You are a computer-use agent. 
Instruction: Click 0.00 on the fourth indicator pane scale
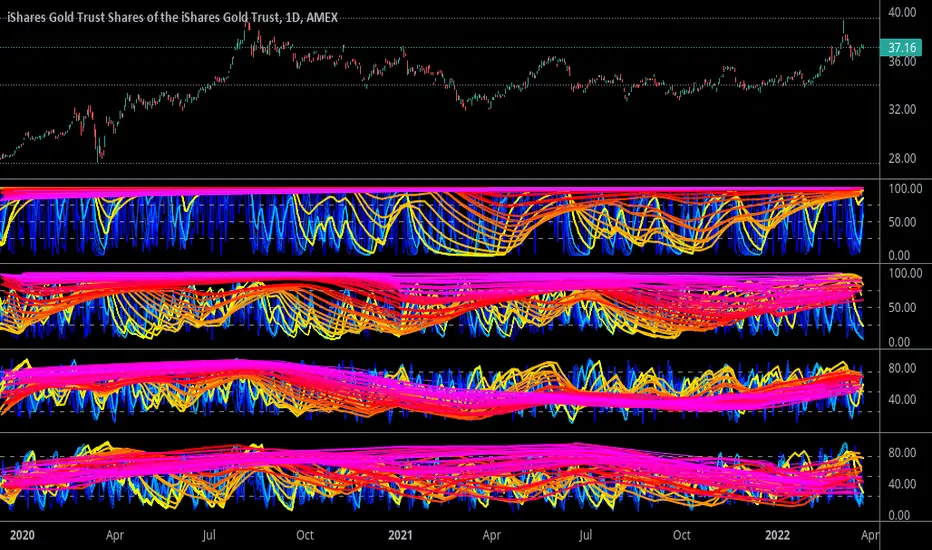pos(899,516)
